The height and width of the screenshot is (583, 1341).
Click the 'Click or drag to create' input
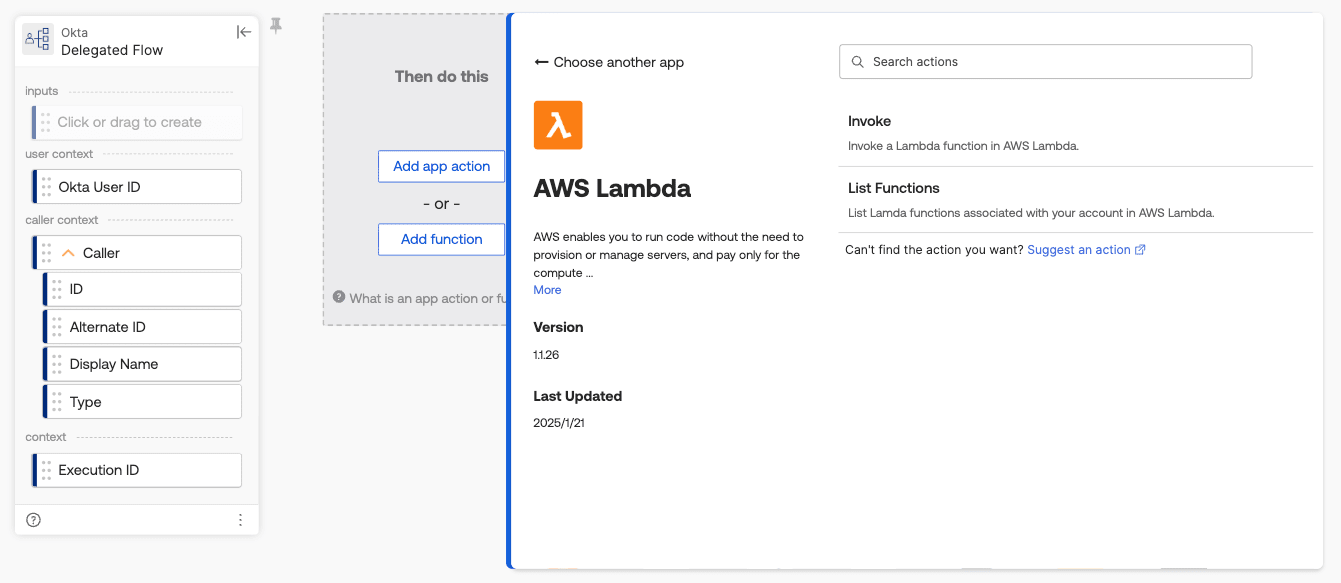tap(137, 122)
